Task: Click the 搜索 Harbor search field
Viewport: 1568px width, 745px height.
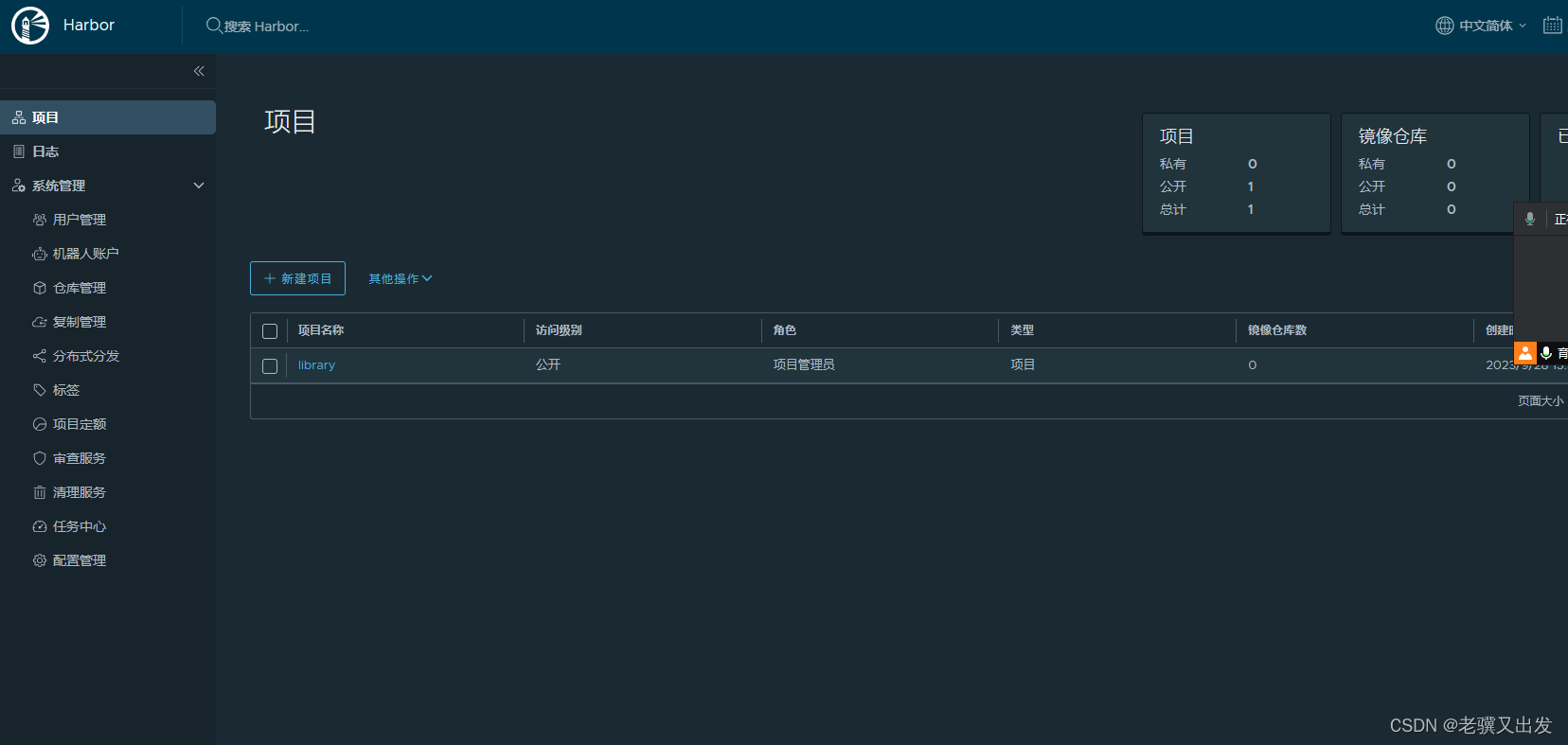Action: pos(266,26)
